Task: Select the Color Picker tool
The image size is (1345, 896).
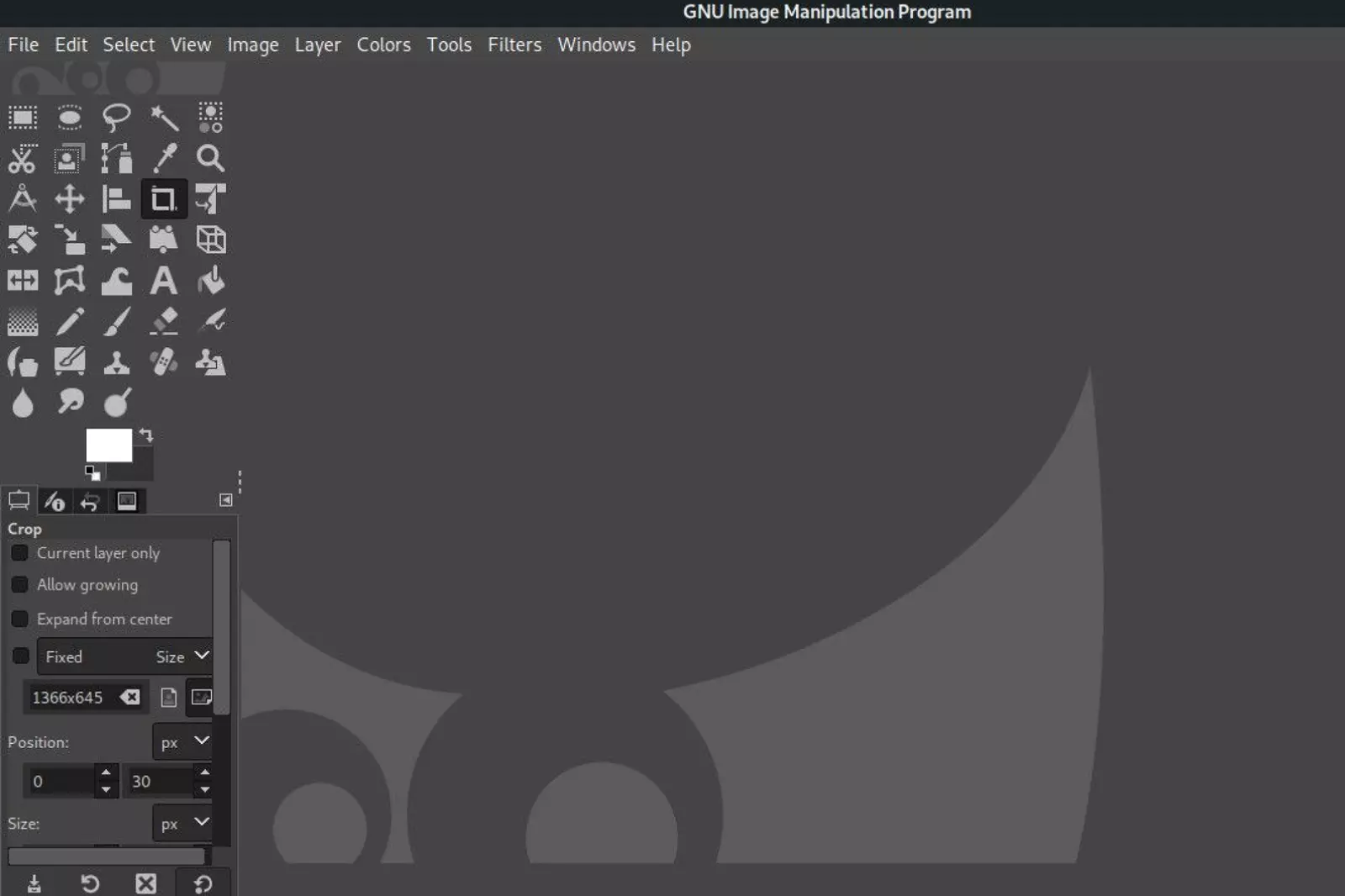Action: click(x=165, y=159)
